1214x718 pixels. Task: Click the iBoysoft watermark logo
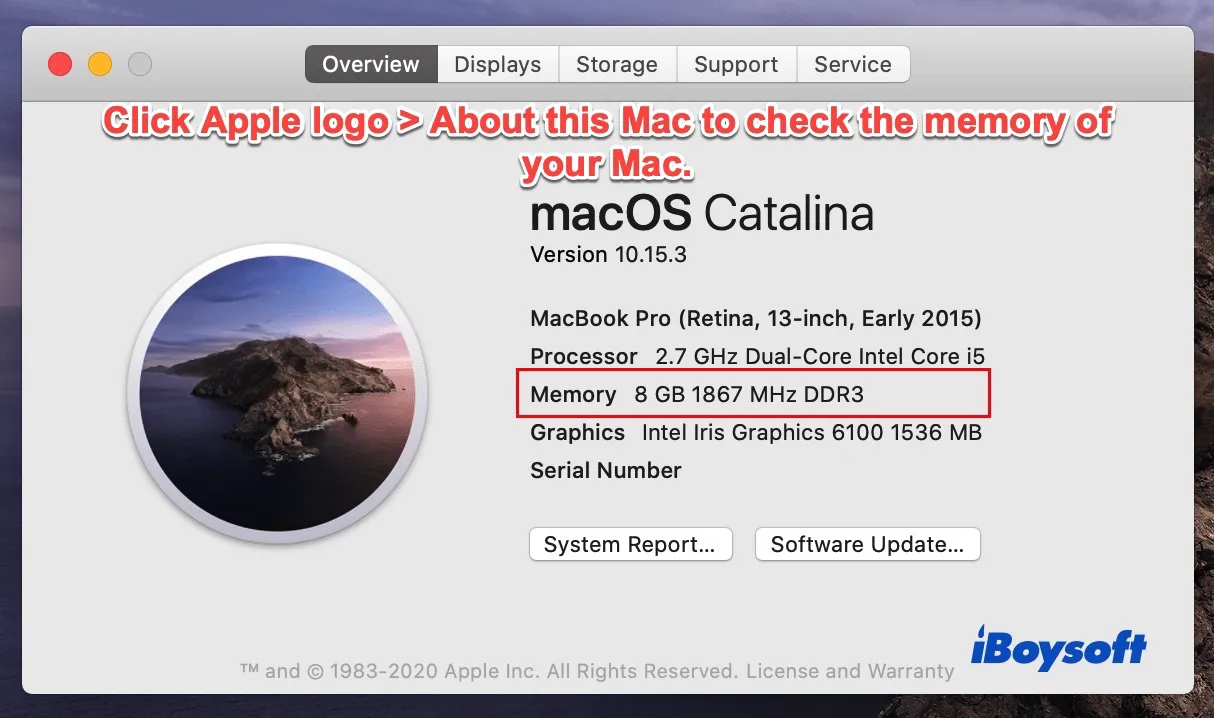[x=1058, y=649]
